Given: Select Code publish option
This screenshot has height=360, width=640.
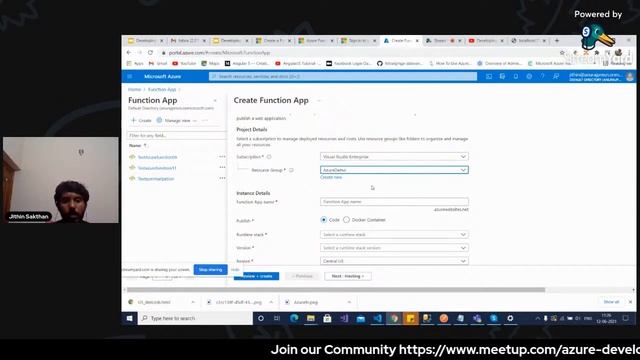Looking at the screenshot, I should [324, 220].
